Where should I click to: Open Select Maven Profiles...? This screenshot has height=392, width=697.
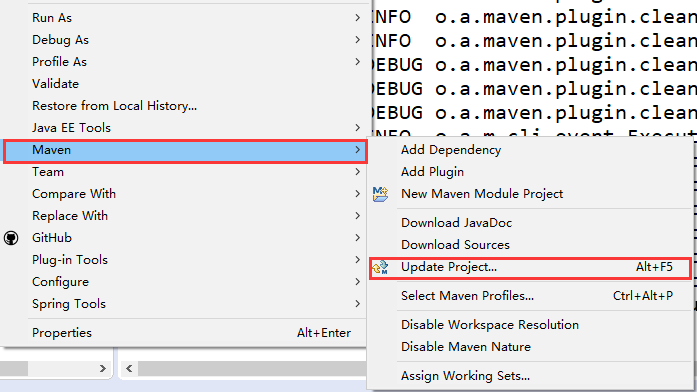pos(531,296)
